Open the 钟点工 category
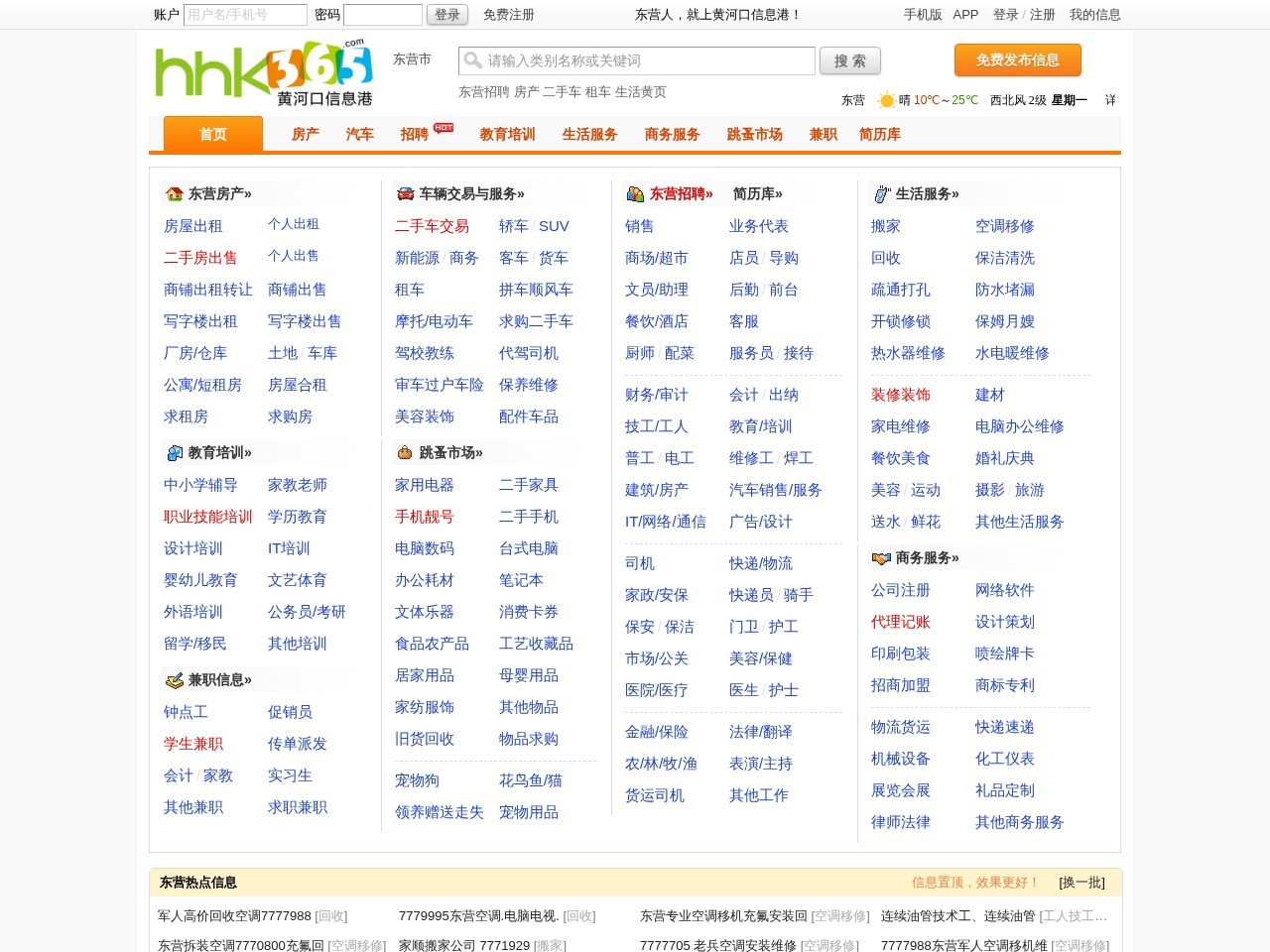Viewport: 1270px width, 952px height. [x=186, y=712]
